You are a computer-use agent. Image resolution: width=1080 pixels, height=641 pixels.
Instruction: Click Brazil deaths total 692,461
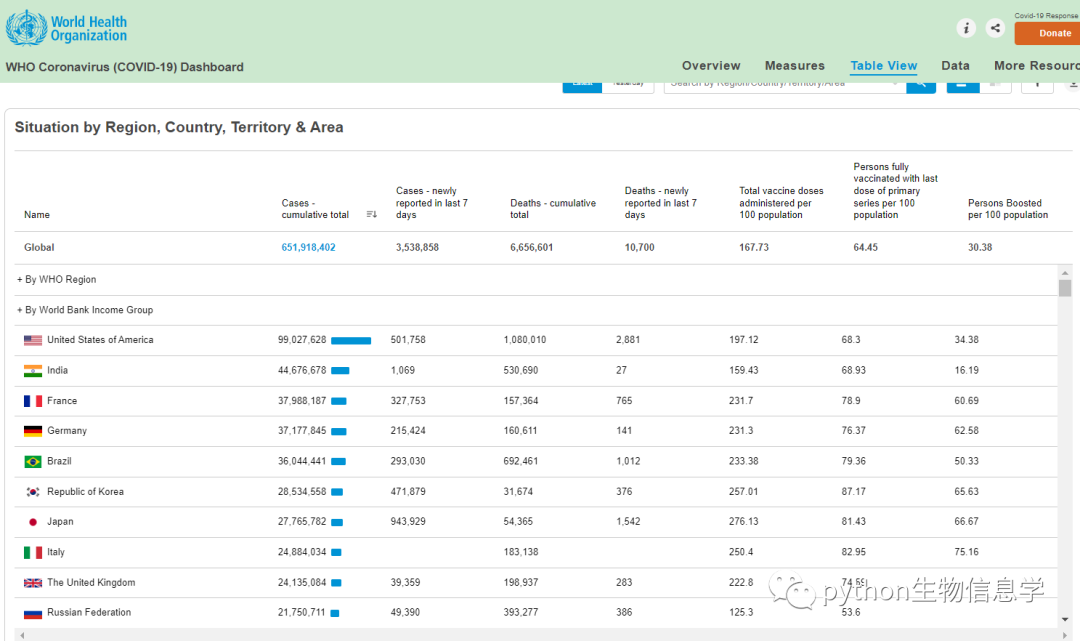[x=521, y=461]
